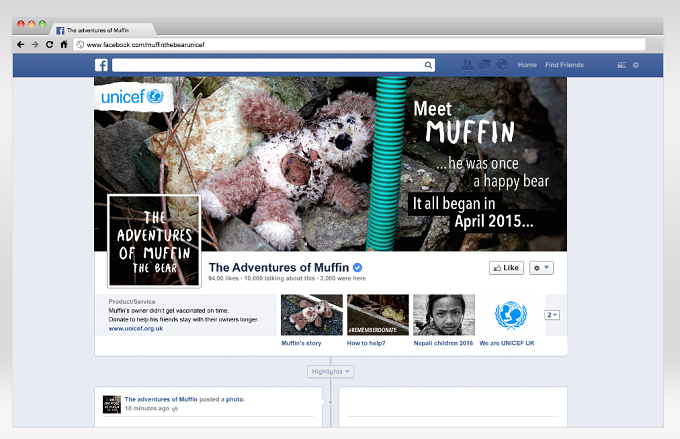Screen dimensions: 680x439
Task: Open the page gear dropdown button
Action: (541, 268)
